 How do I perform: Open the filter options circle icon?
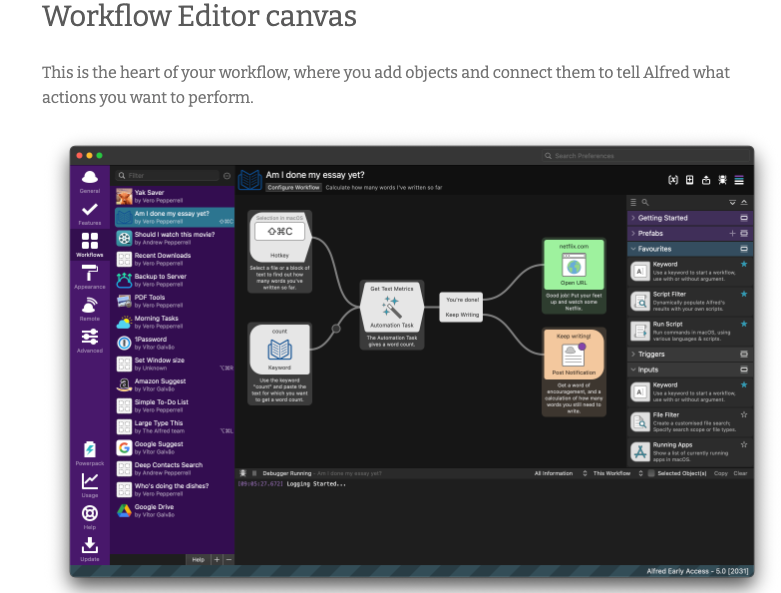point(227,176)
